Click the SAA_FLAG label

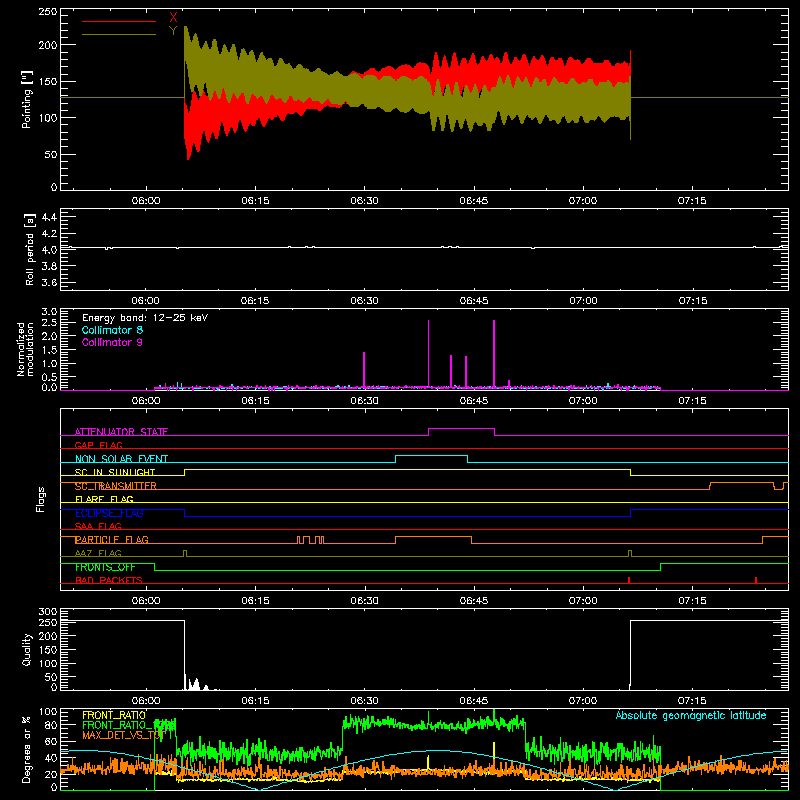tap(98, 526)
